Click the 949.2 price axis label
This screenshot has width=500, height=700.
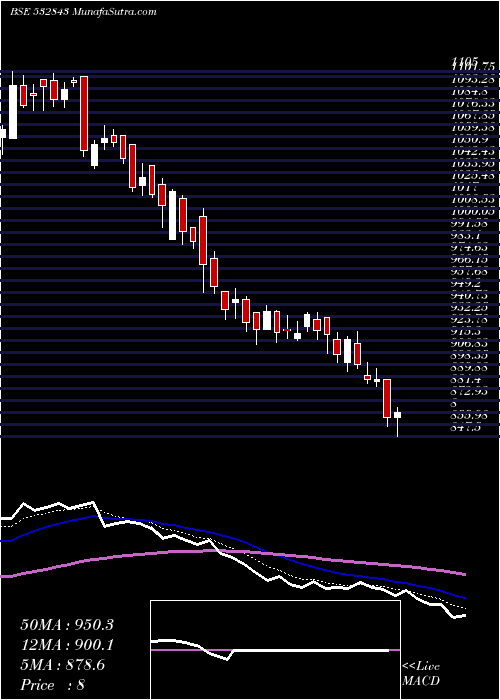[467, 283]
